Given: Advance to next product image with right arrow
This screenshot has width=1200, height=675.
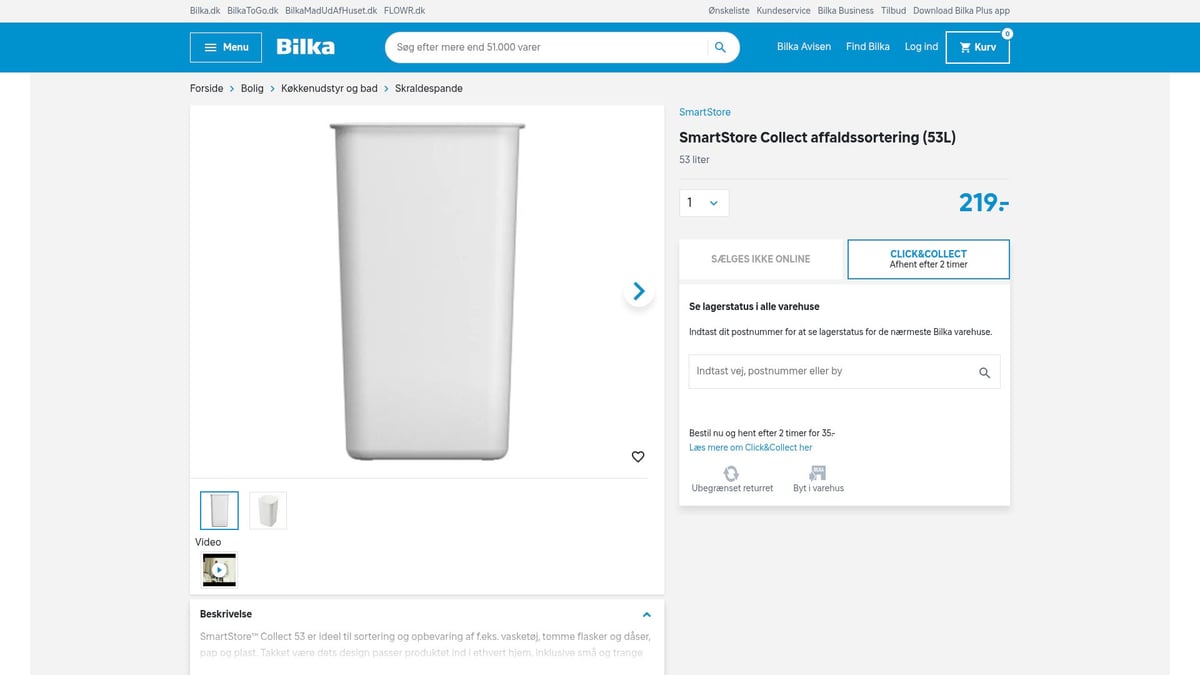Looking at the screenshot, I should tap(638, 291).
